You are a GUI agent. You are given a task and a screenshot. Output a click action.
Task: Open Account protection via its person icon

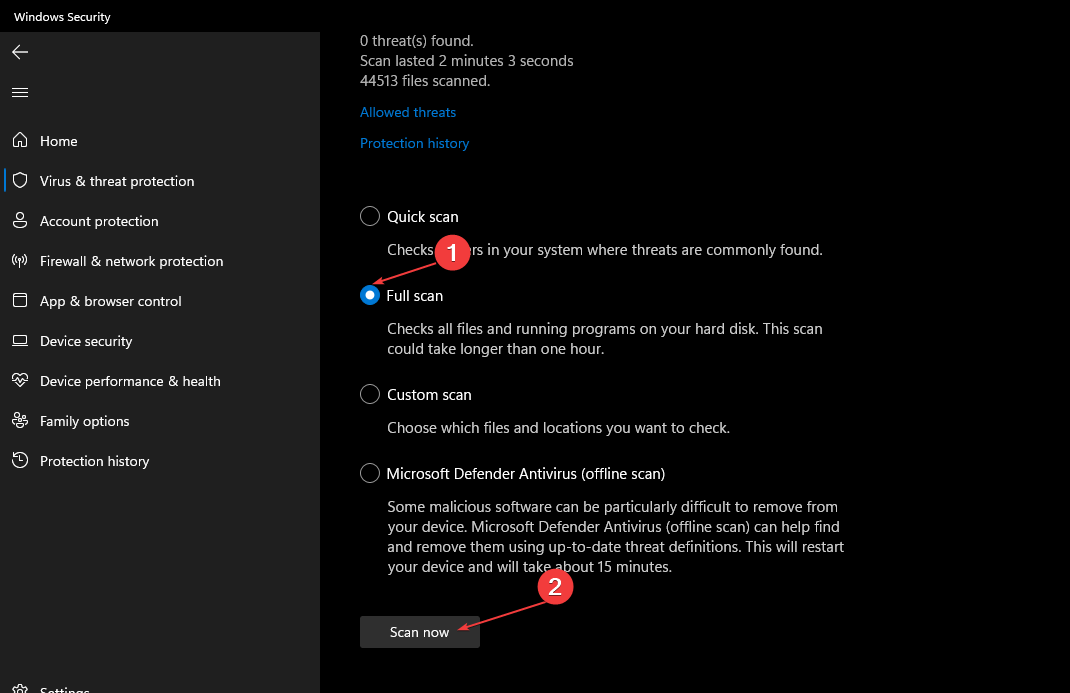pyautogui.click(x=20, y=221)
